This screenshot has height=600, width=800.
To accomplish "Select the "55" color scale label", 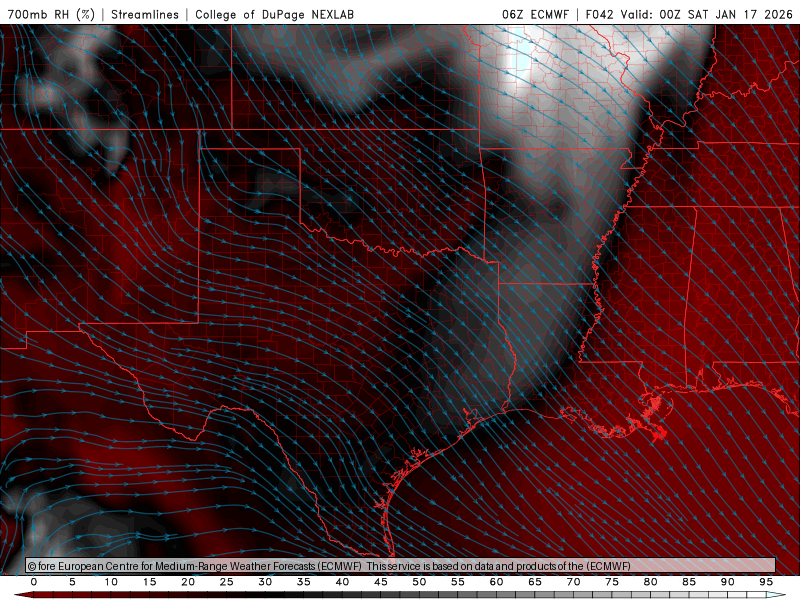I will coord(458,582).
